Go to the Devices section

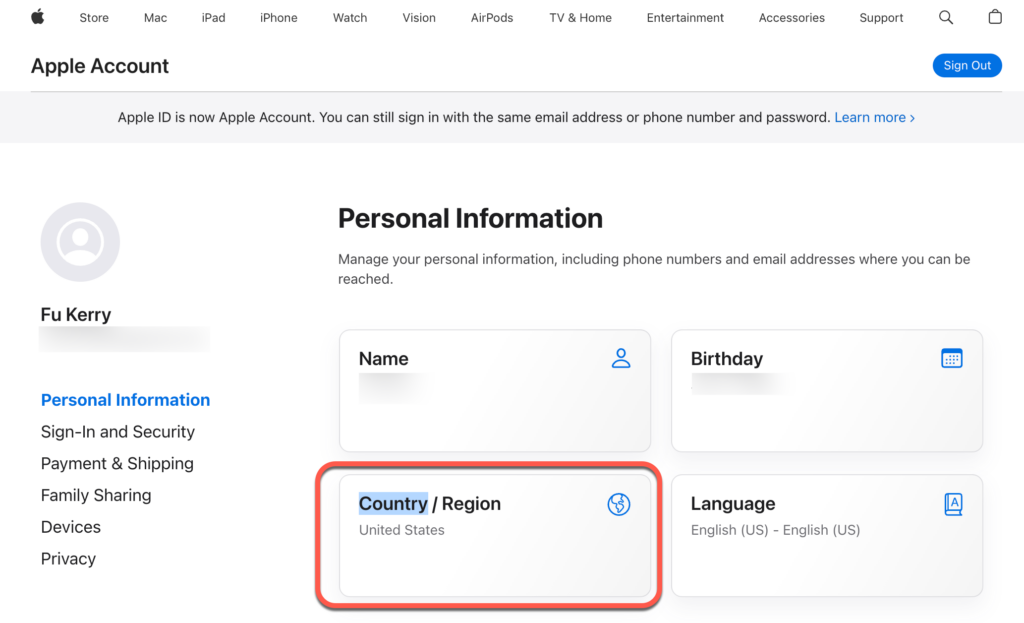[71, 527]
